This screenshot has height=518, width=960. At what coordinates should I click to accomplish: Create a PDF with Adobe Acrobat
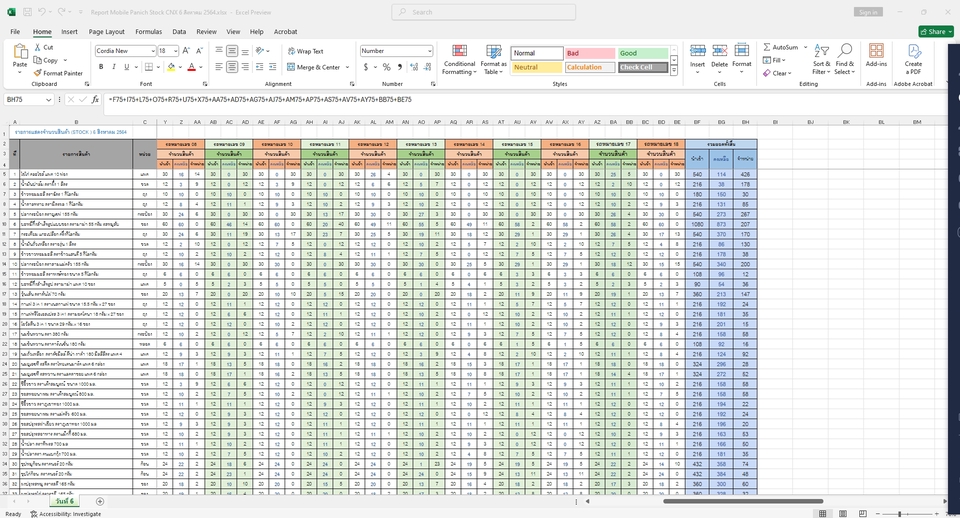pyautogui.click(x=913, y=59)
